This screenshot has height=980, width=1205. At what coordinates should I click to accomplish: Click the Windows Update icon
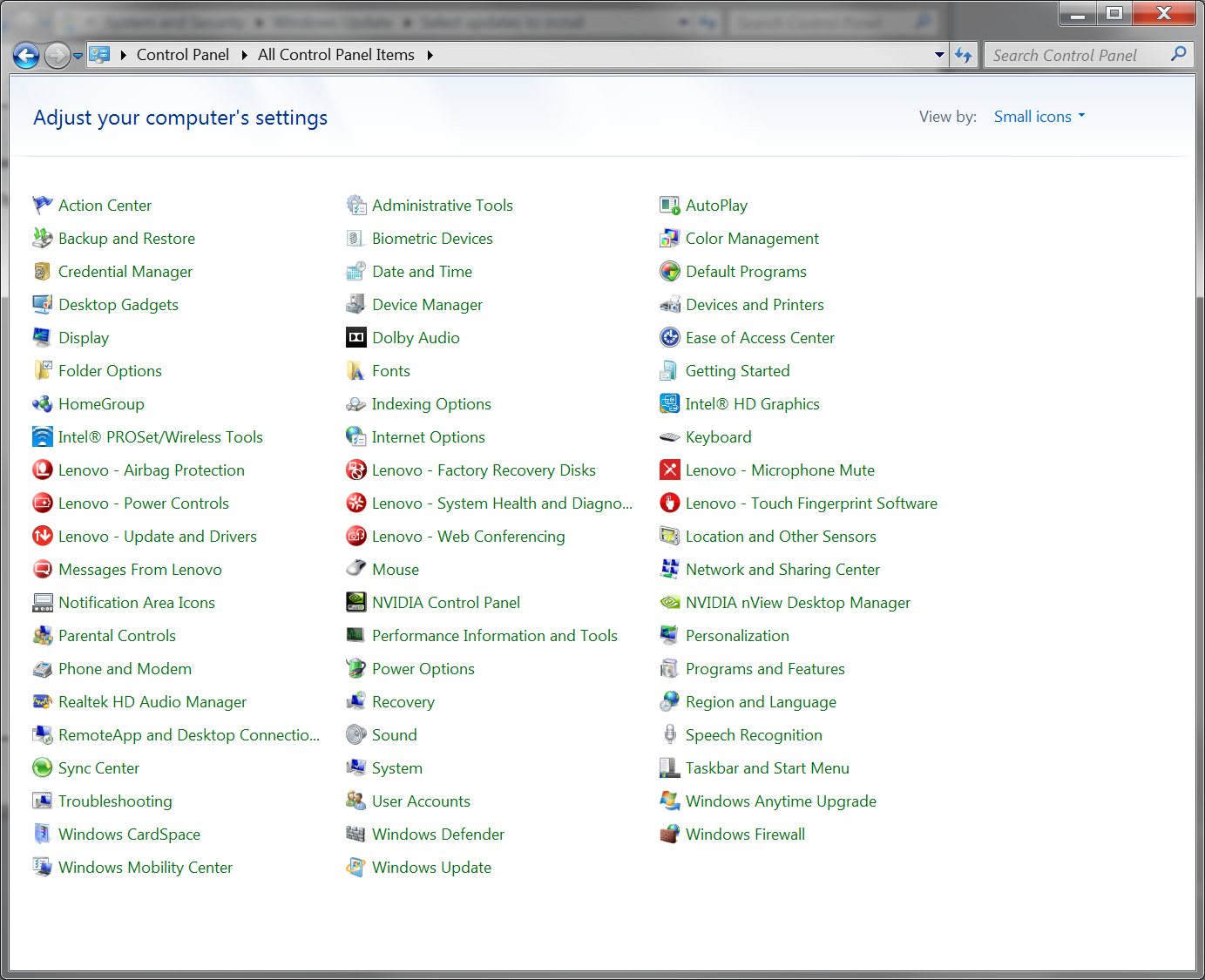(x=355, y=868)
